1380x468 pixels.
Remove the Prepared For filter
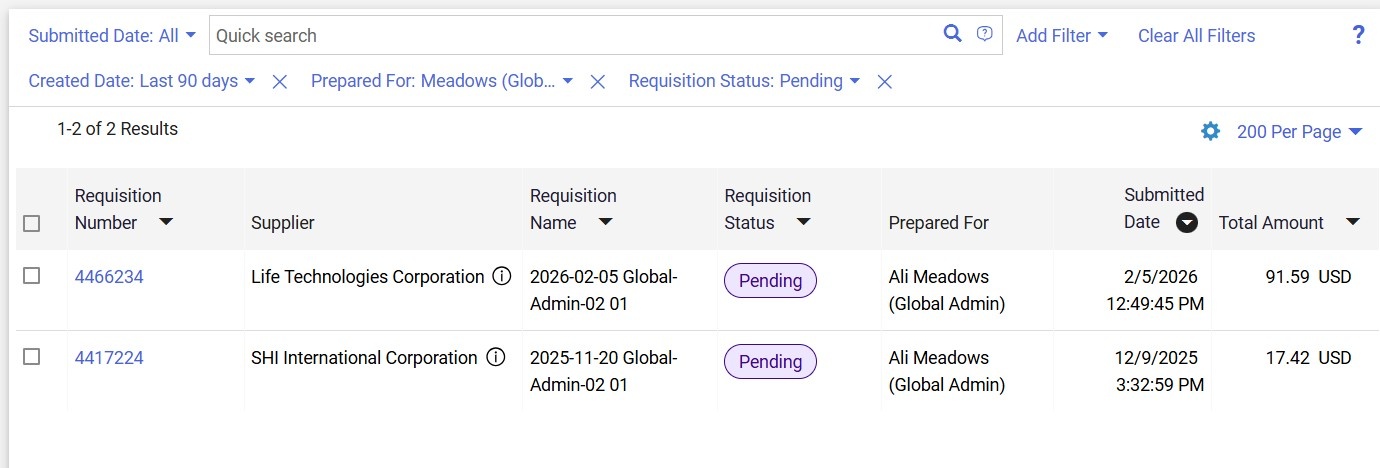click(x=597, y=82)
